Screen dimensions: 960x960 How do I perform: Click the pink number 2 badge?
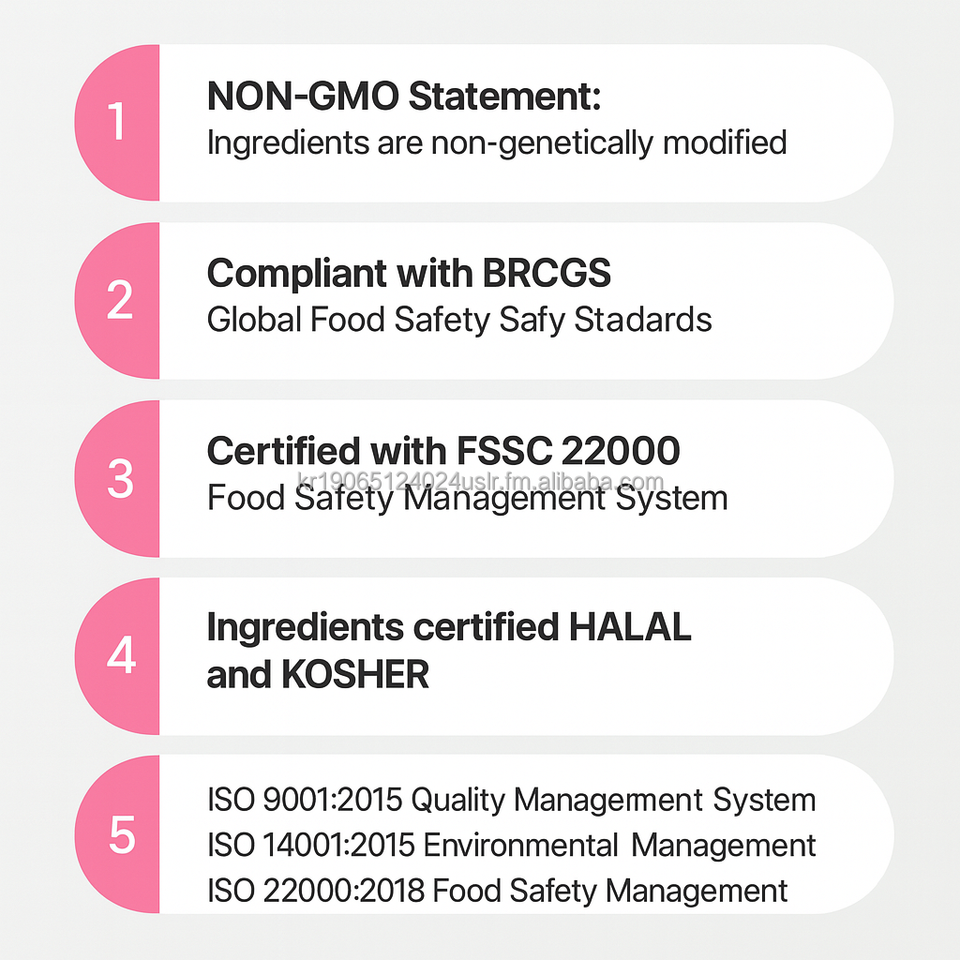[118, 300]
